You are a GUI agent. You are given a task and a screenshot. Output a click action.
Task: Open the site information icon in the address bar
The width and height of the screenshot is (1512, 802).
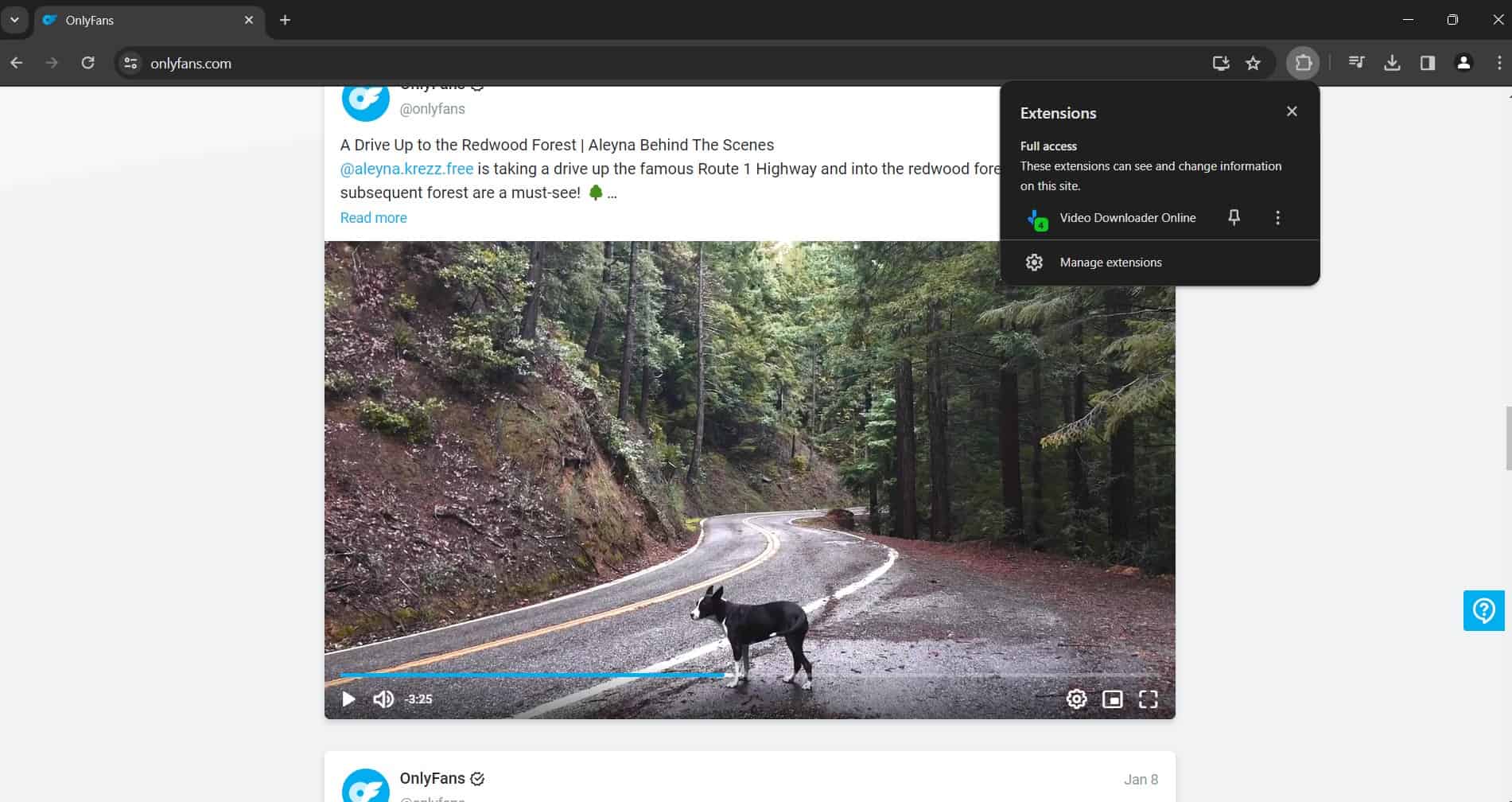(131, 63)
